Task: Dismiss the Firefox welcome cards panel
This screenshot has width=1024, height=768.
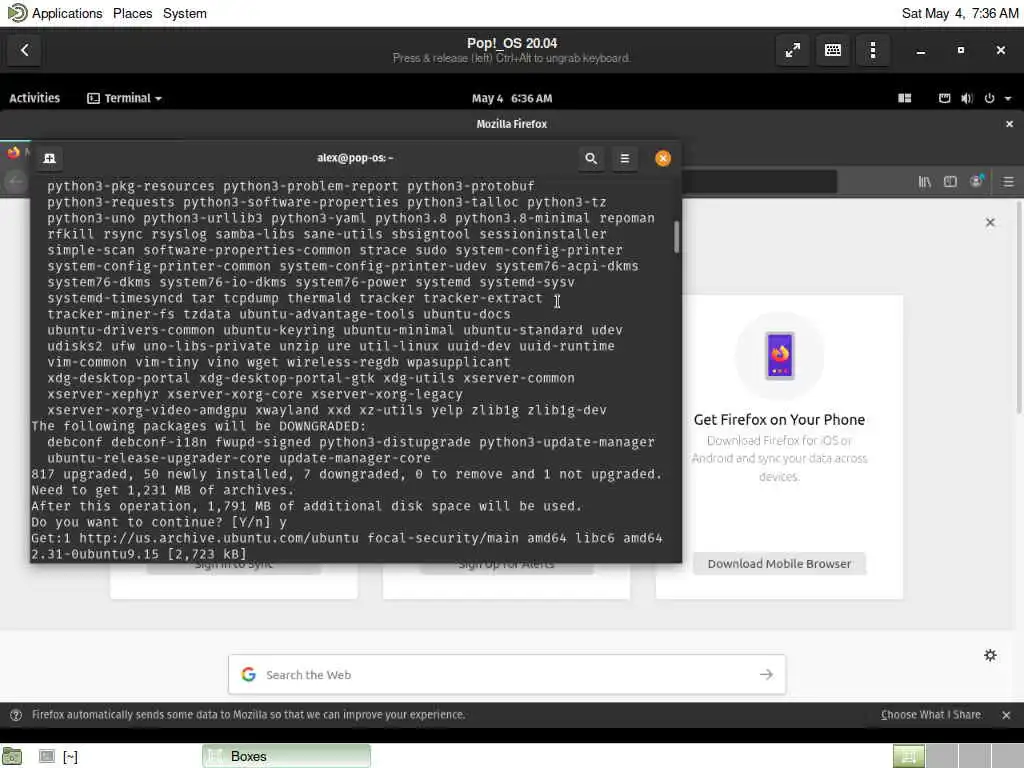Action: 990,222
